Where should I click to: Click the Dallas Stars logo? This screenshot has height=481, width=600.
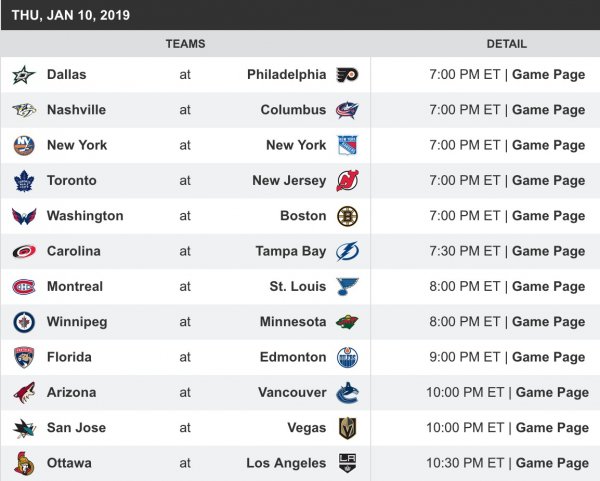click(x=23, y=75)
